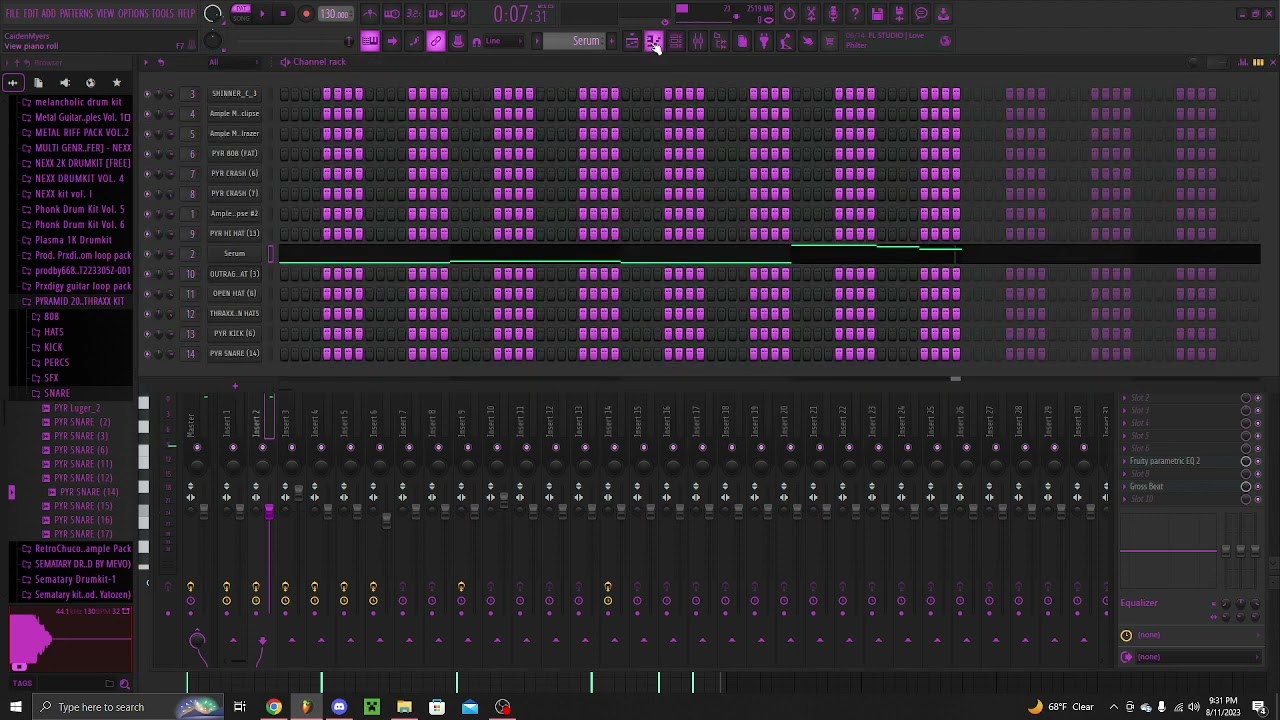Click the save project disk icon

877,14
